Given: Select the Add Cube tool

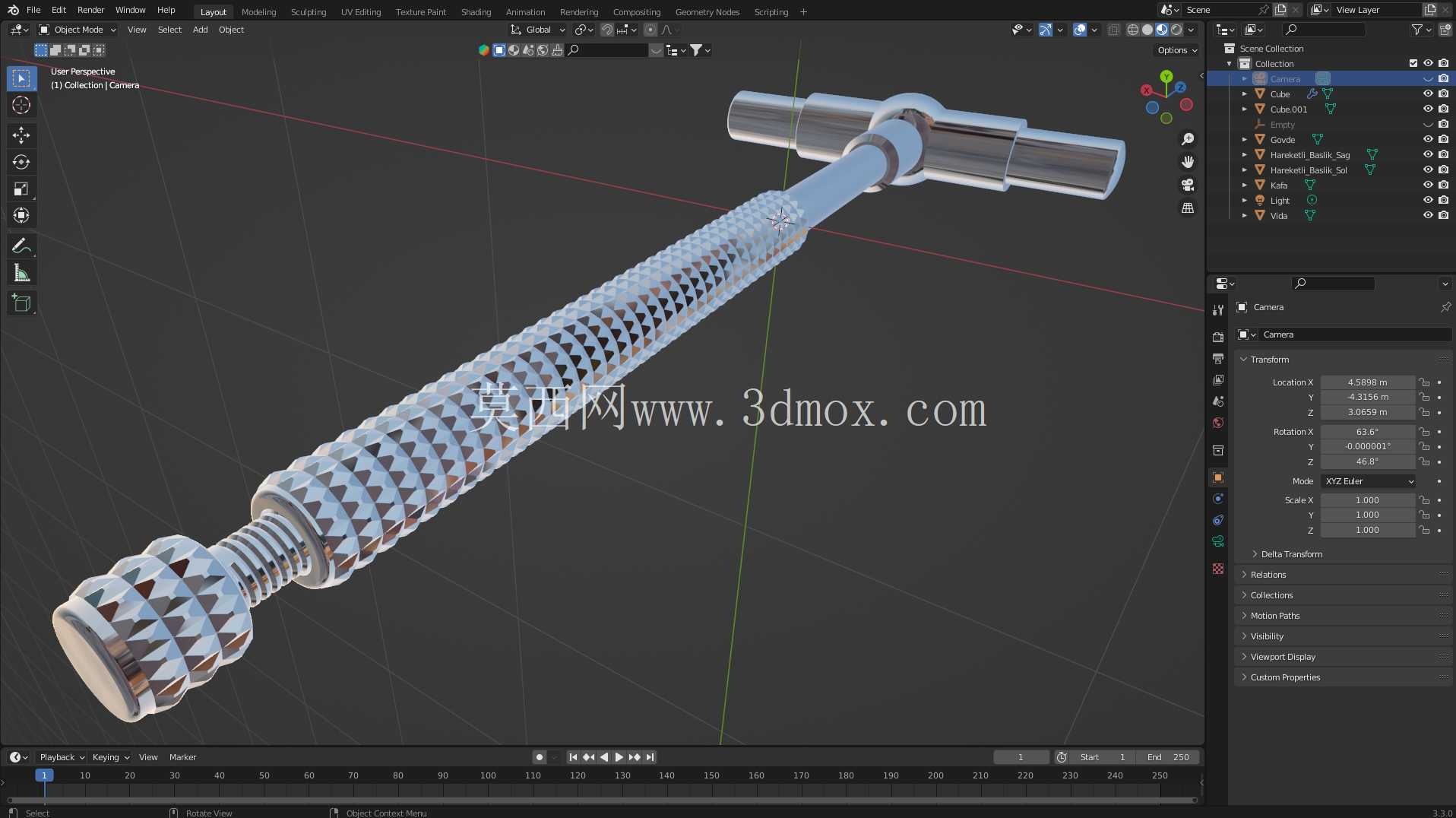Looking at the screenshot, I should pyautogui.click(x=21, y=303).
